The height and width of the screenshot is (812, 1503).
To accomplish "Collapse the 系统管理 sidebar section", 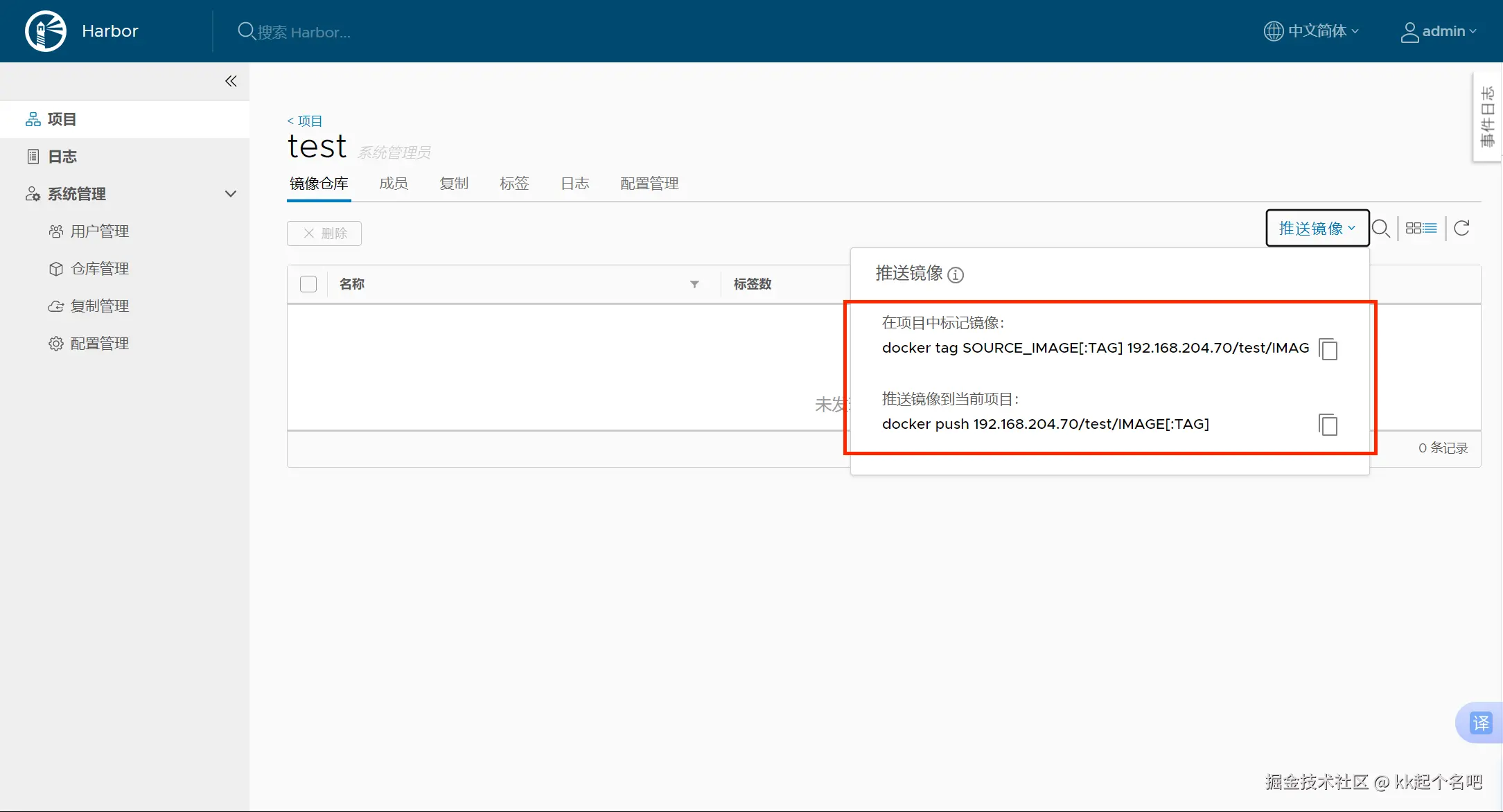I will coord(231,194).
